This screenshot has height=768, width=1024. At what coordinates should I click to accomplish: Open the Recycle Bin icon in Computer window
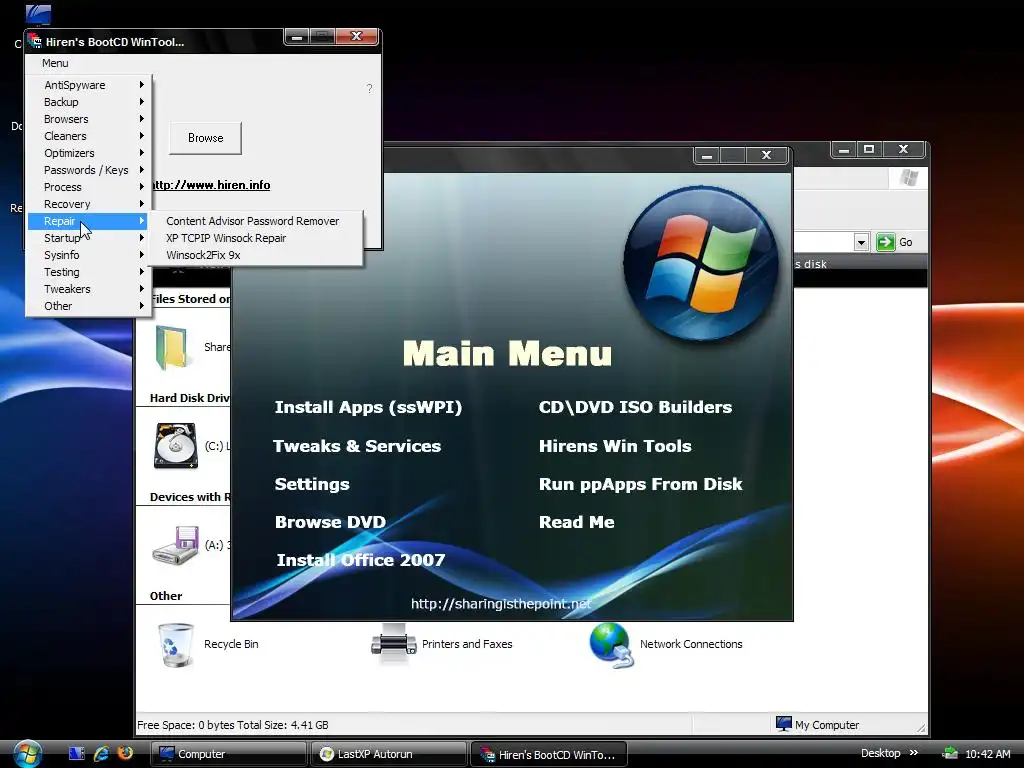click(x=176, y=645)
